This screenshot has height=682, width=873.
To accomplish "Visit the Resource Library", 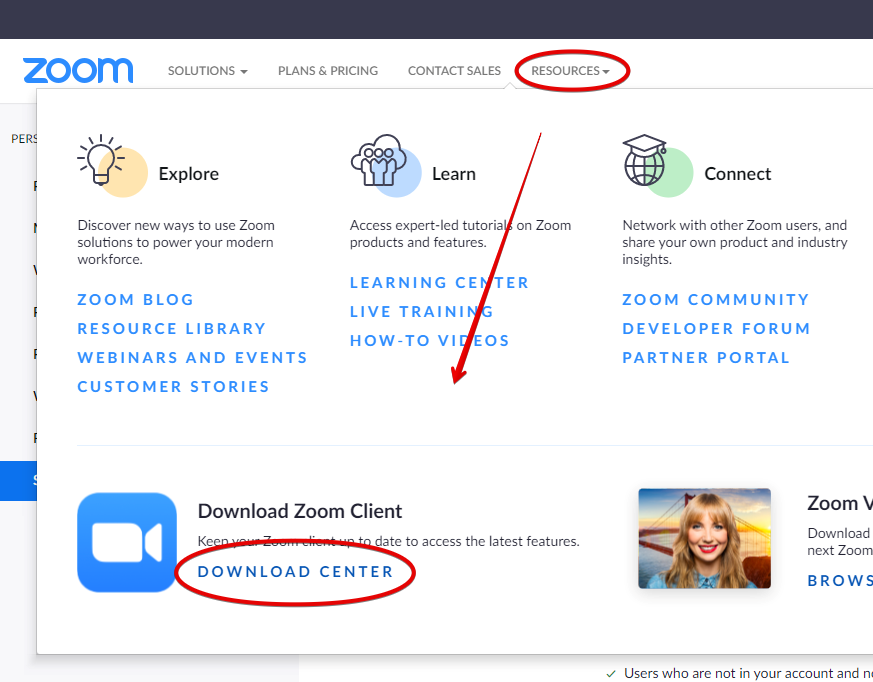I will 172,328.
